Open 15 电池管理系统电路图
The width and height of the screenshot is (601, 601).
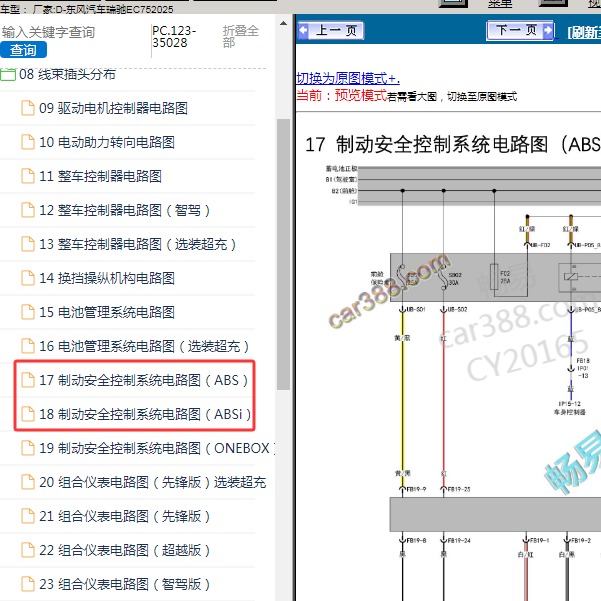click(x=107, y=312)
